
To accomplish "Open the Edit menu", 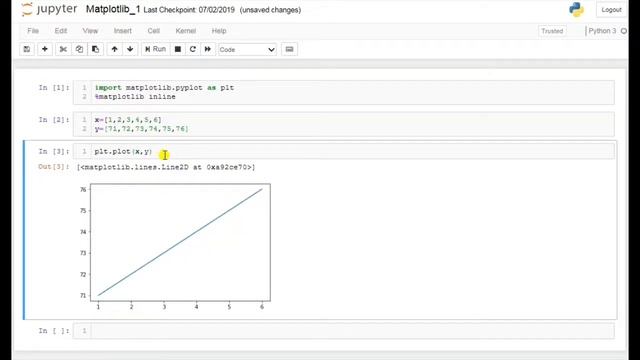I will pos(61,31).
